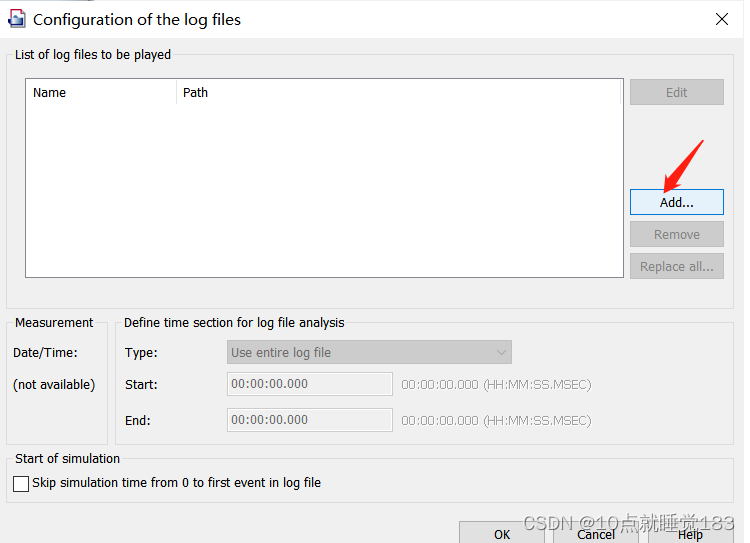This screenshot has width=750, height=543.
Task: Open Help for this dialog
Action: pyautogui.click(x=690, y=533)
